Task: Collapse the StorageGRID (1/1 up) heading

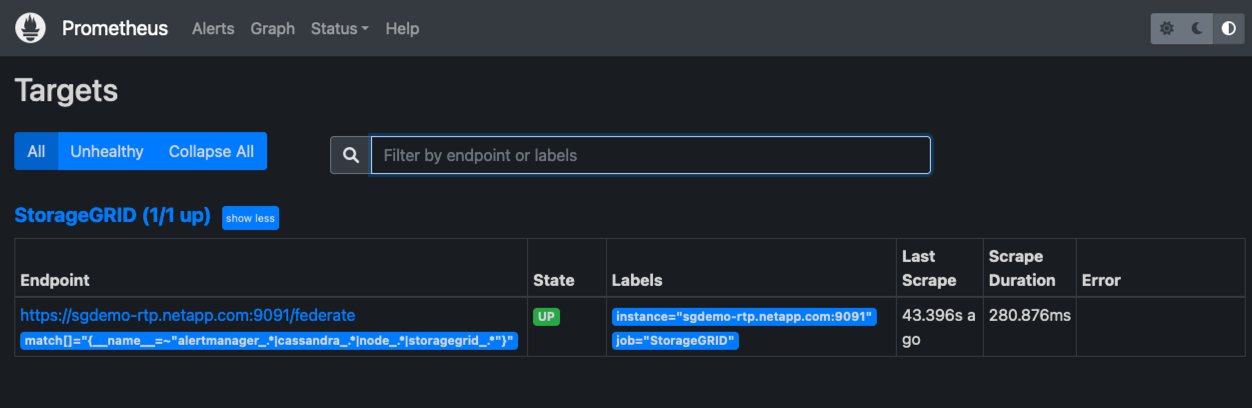Action: click(x=112, y=216)
